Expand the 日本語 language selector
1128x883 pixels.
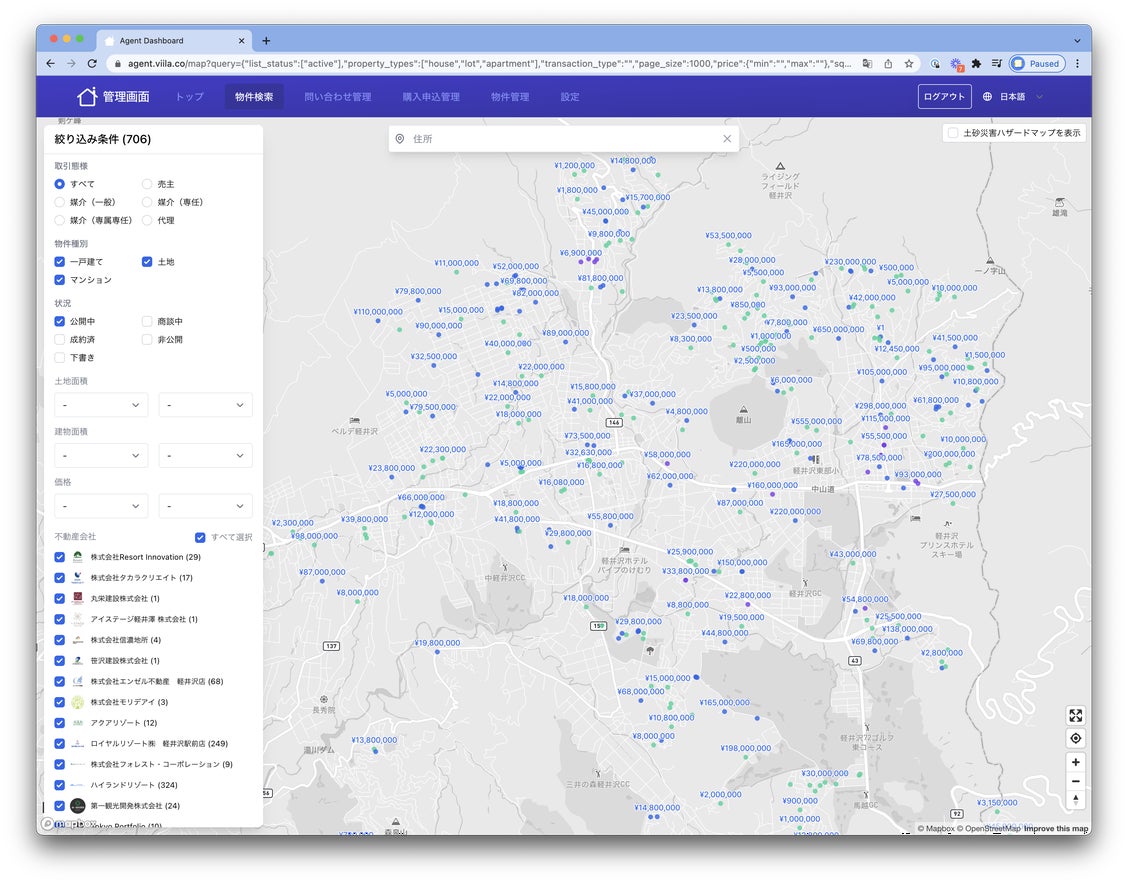click(1013, 97)
